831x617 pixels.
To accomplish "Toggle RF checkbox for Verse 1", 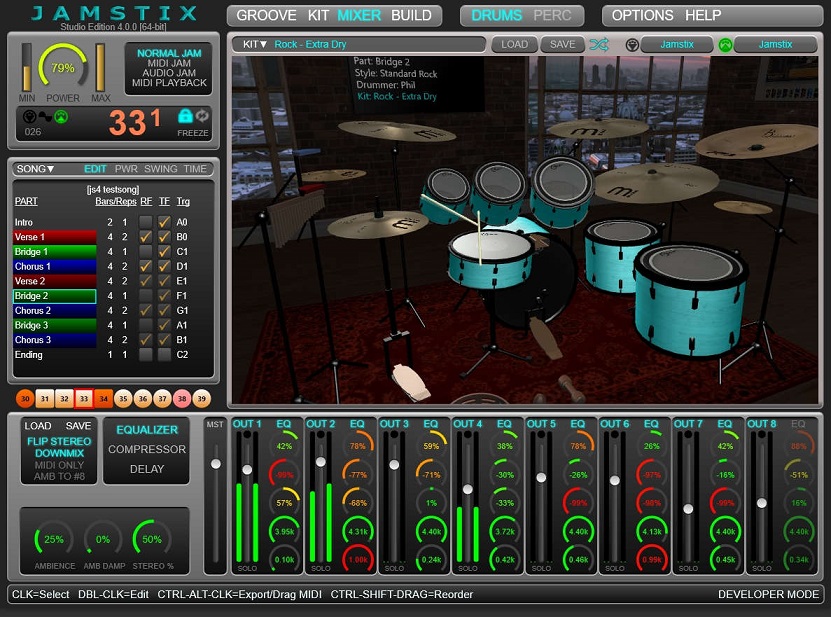I will tap(146, 236).
